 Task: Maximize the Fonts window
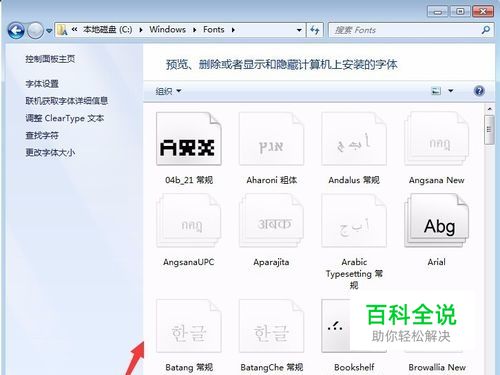click(x=460, y=12)
